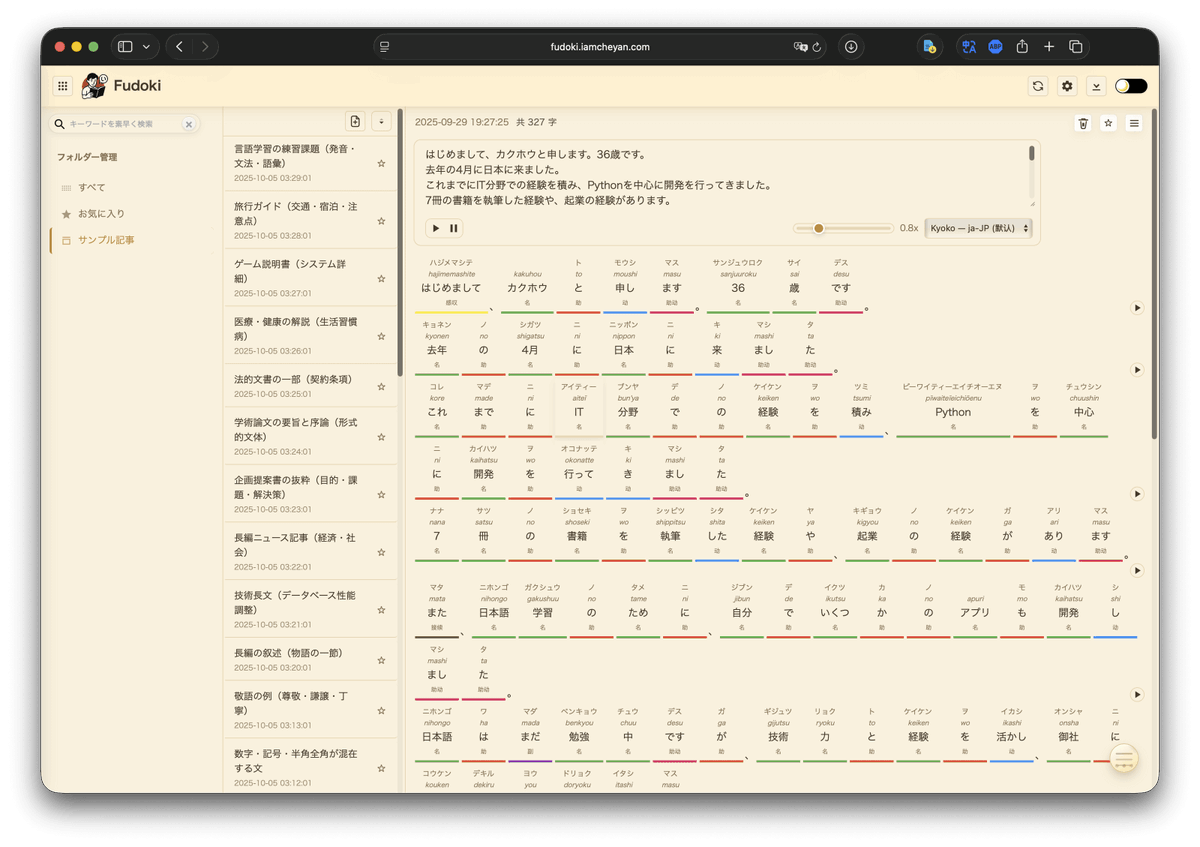Focus the keyword search input
Image resolution: width=1200 pixels, height=847 pixels.
click(x=123, y=124)
